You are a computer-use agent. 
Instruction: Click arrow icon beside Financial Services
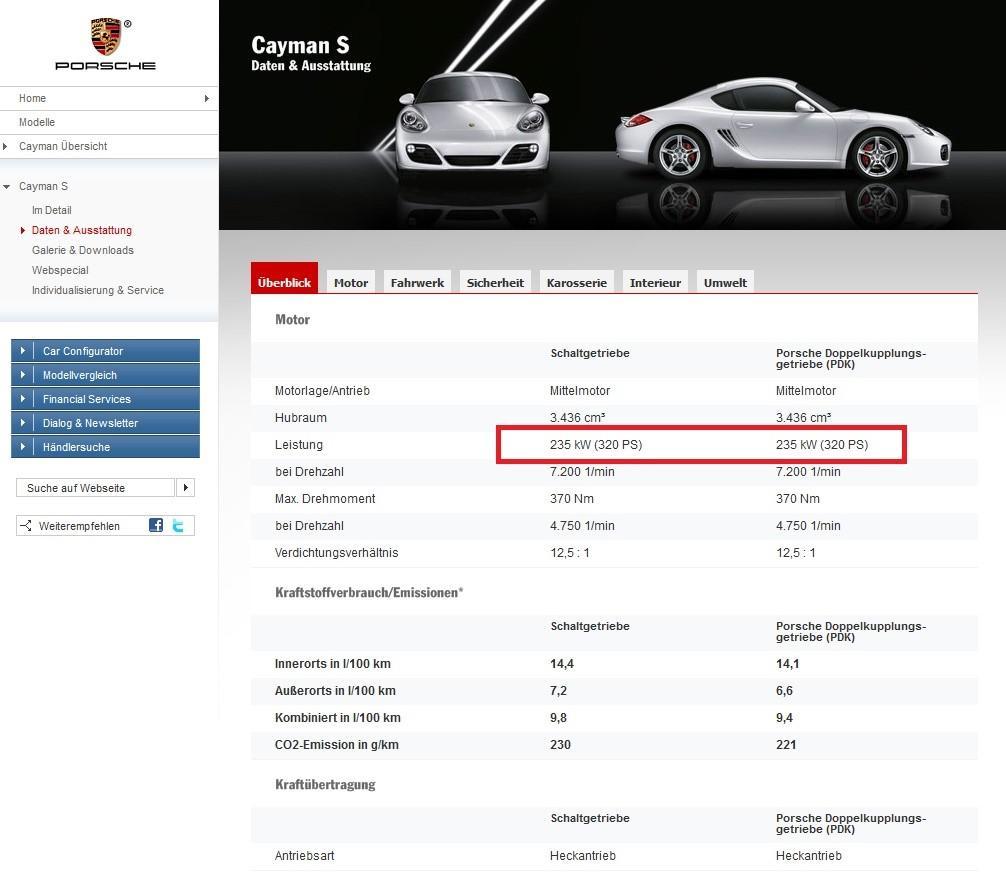click(x=22, y=399)
